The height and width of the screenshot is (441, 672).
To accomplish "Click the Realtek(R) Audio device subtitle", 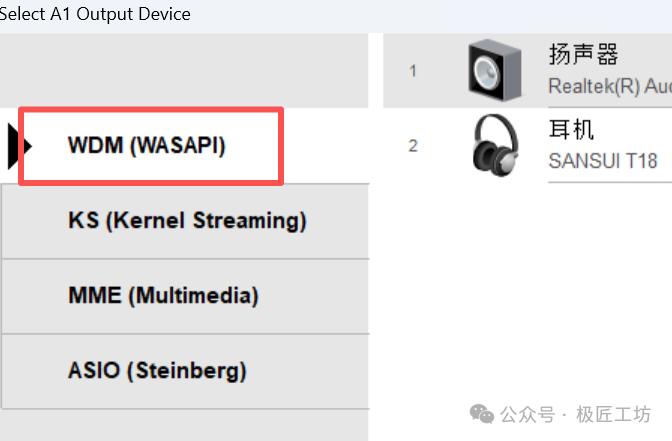I will [x=609, y=87].
